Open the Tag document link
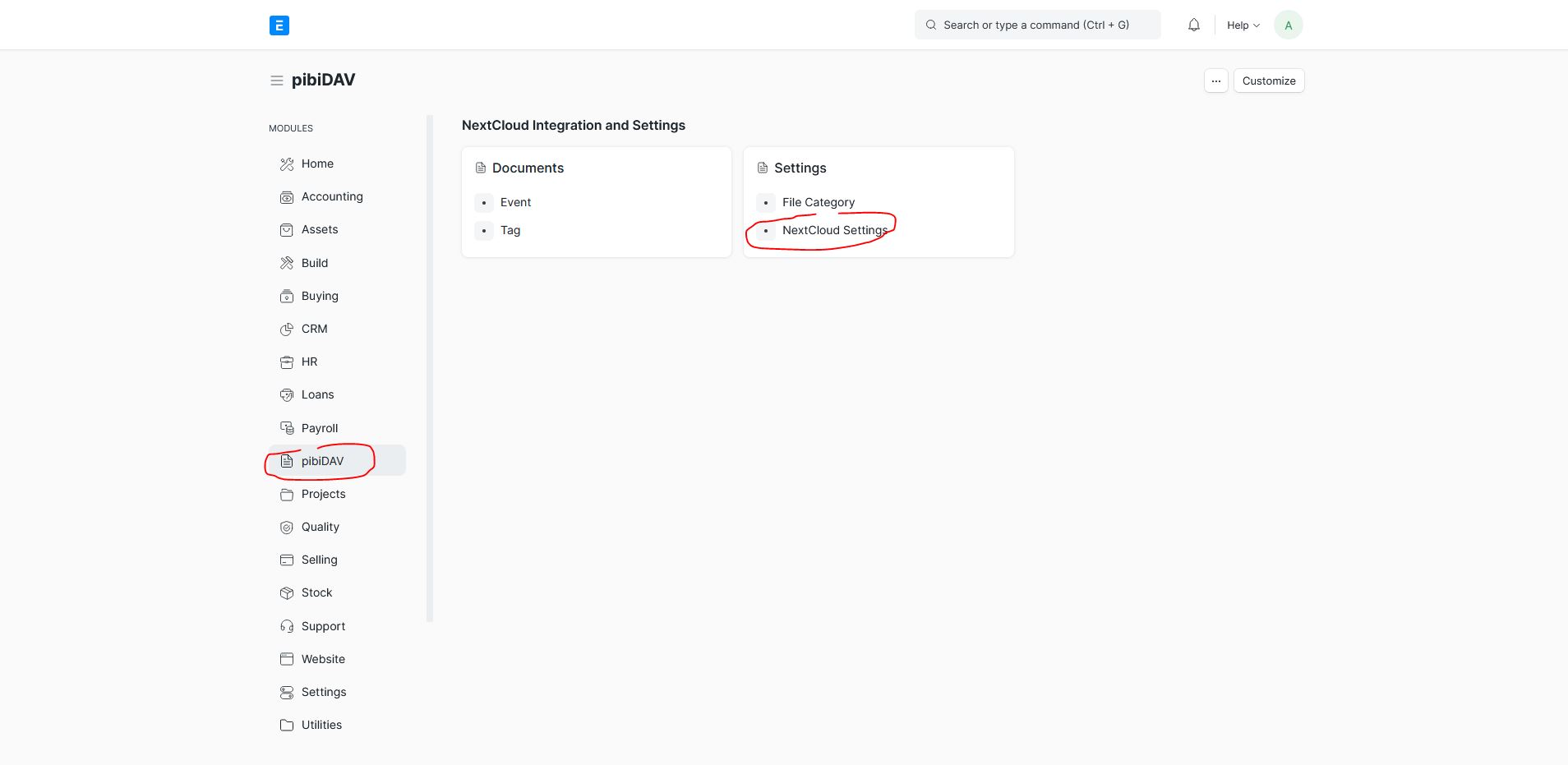 [x=510, y=230]
